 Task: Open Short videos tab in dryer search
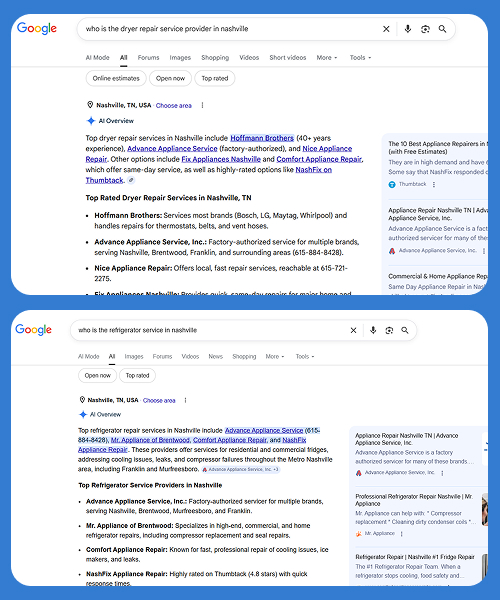point(288,58)
